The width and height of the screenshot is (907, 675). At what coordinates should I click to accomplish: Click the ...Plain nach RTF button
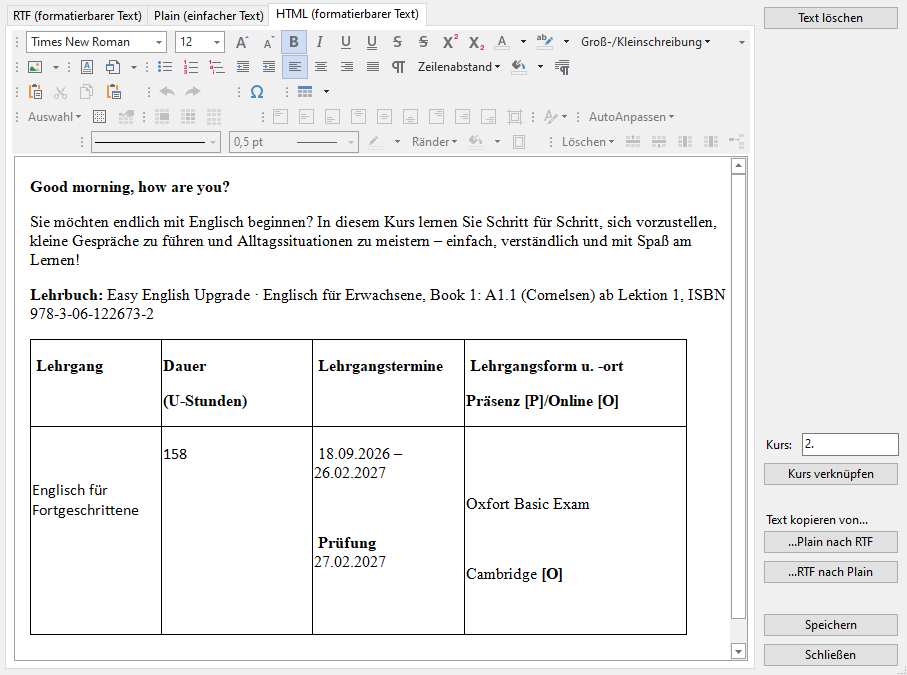[x=831, y=542]
